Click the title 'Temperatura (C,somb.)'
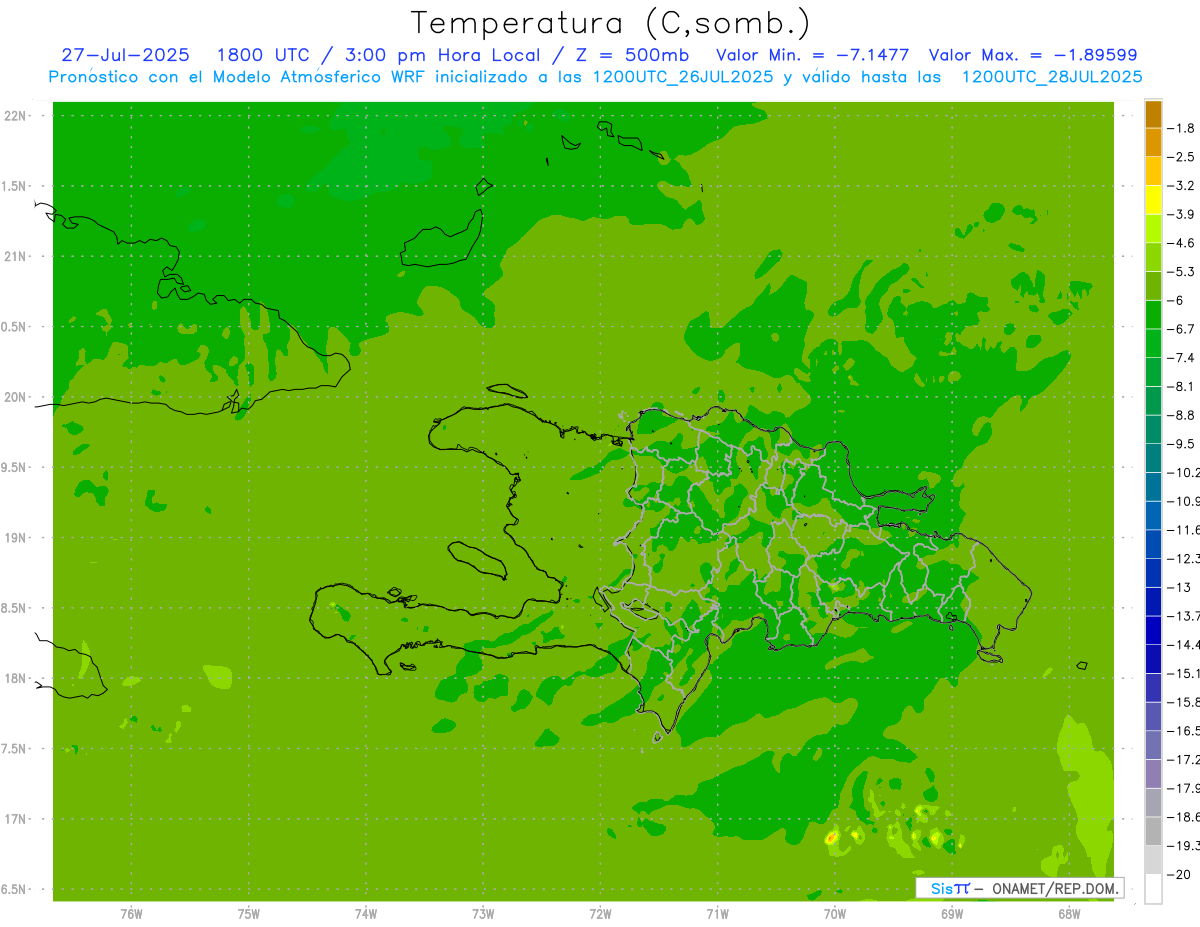 coord(611,23)
